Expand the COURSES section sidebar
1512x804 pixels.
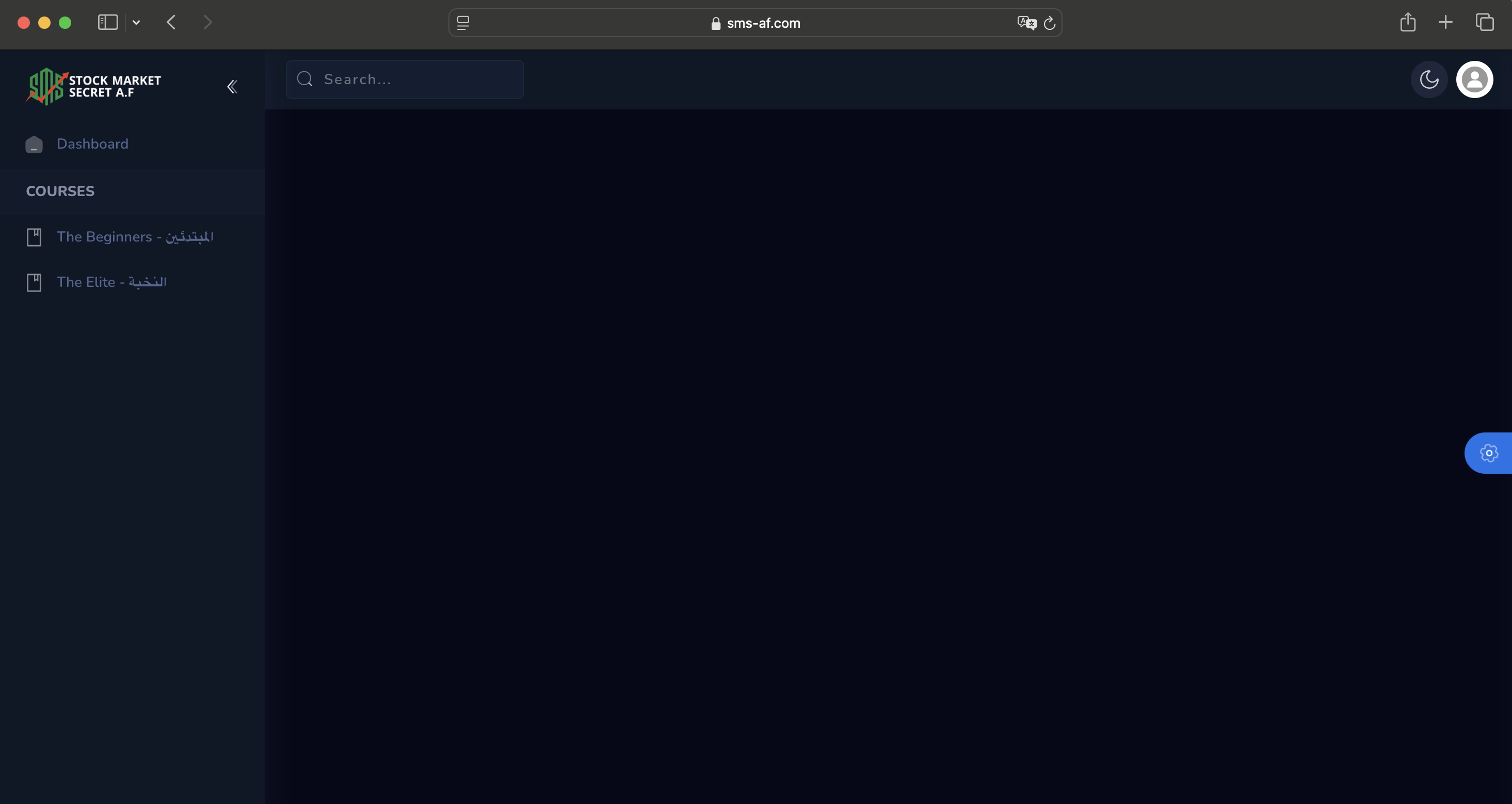pos(60,191)
